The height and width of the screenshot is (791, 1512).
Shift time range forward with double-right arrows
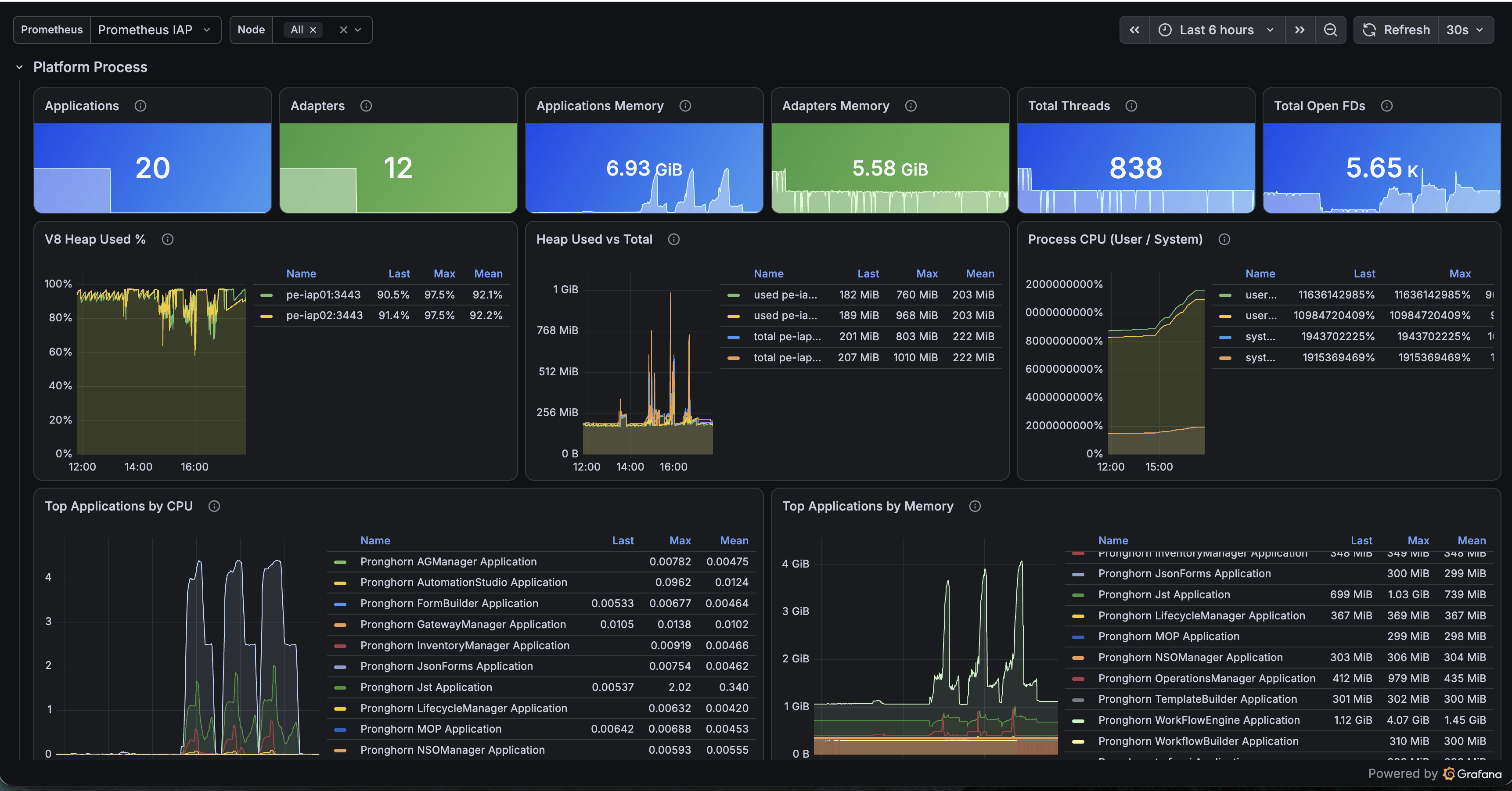pyautogui.click(x=1300, y=30)
